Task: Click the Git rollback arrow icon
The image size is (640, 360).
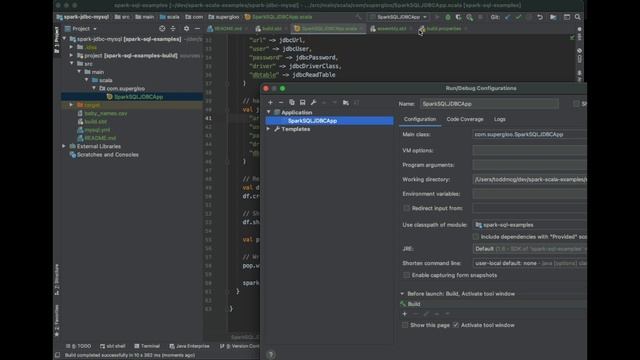Action: 540,17
